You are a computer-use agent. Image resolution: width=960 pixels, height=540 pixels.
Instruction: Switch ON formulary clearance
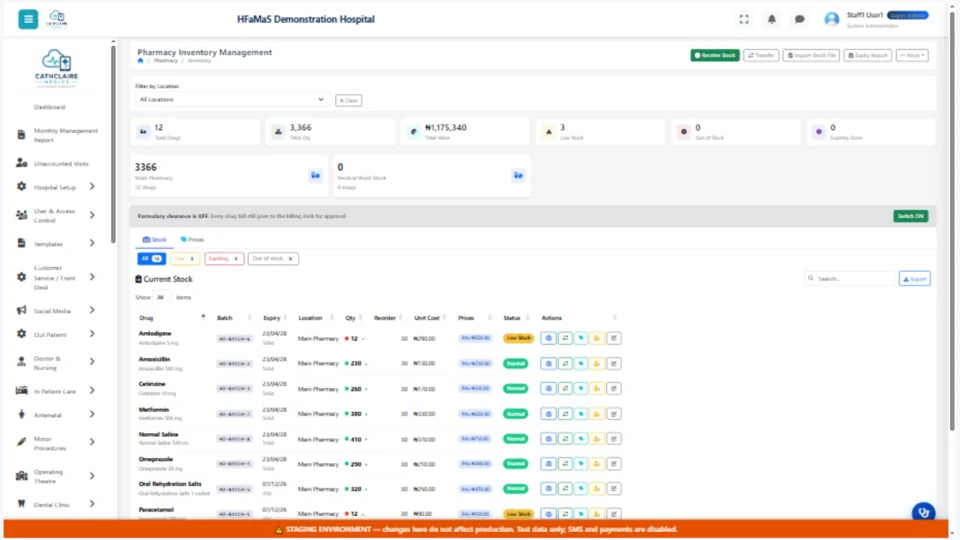(x=910, y=216)
